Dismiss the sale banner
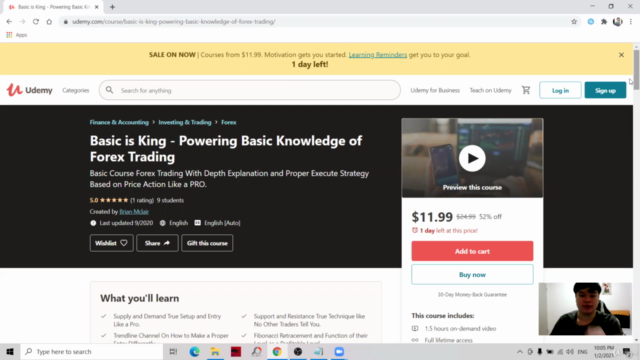Image resolution: width=640 pixels, height=360 pixels. tap(621, 55)
